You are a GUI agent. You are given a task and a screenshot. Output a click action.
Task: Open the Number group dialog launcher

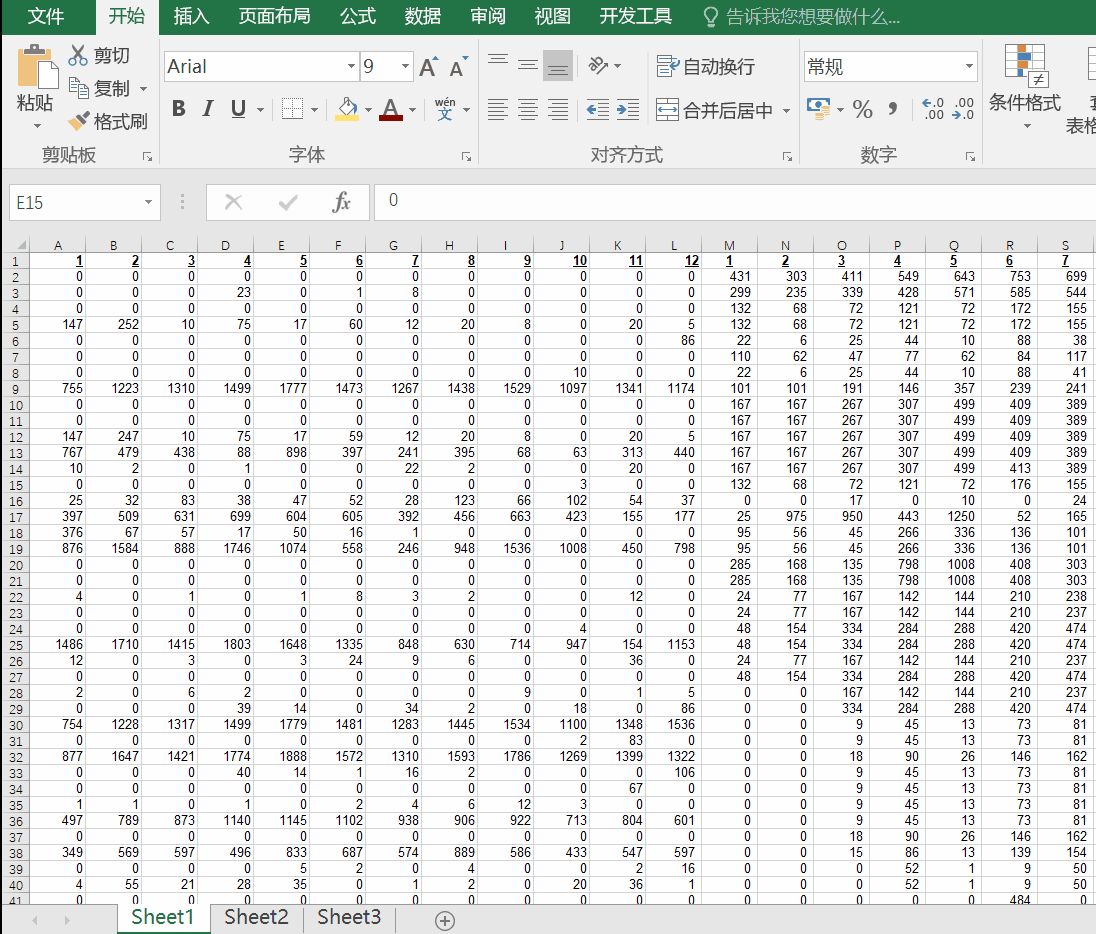click(x=970, y=157)
